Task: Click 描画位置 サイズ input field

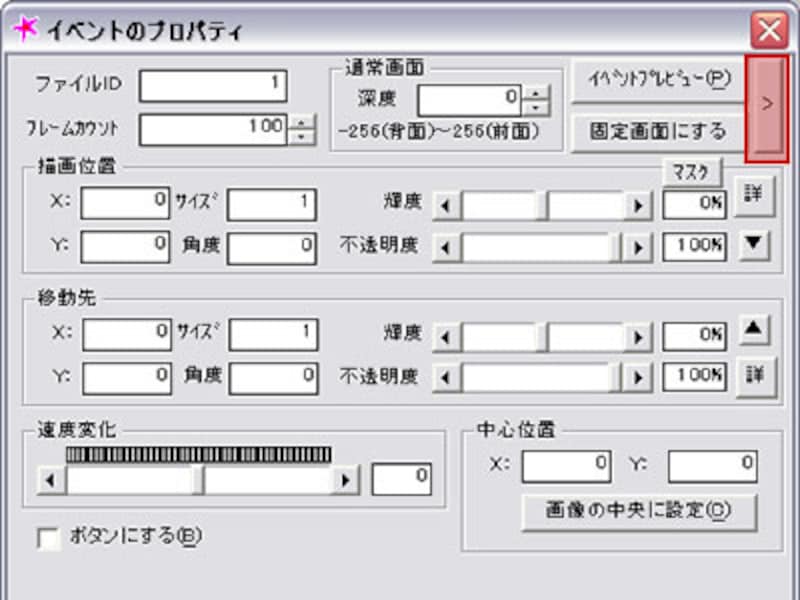Action: [x=272, y=205]
